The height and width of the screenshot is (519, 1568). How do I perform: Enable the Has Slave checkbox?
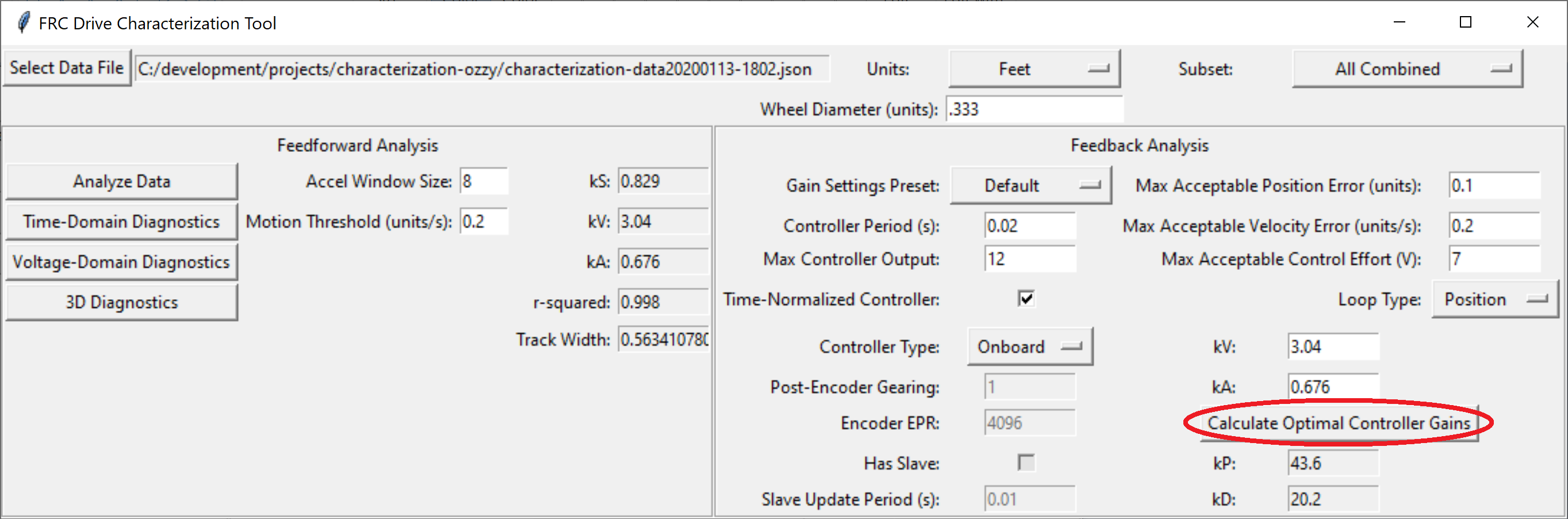(x=1026, y=463)
